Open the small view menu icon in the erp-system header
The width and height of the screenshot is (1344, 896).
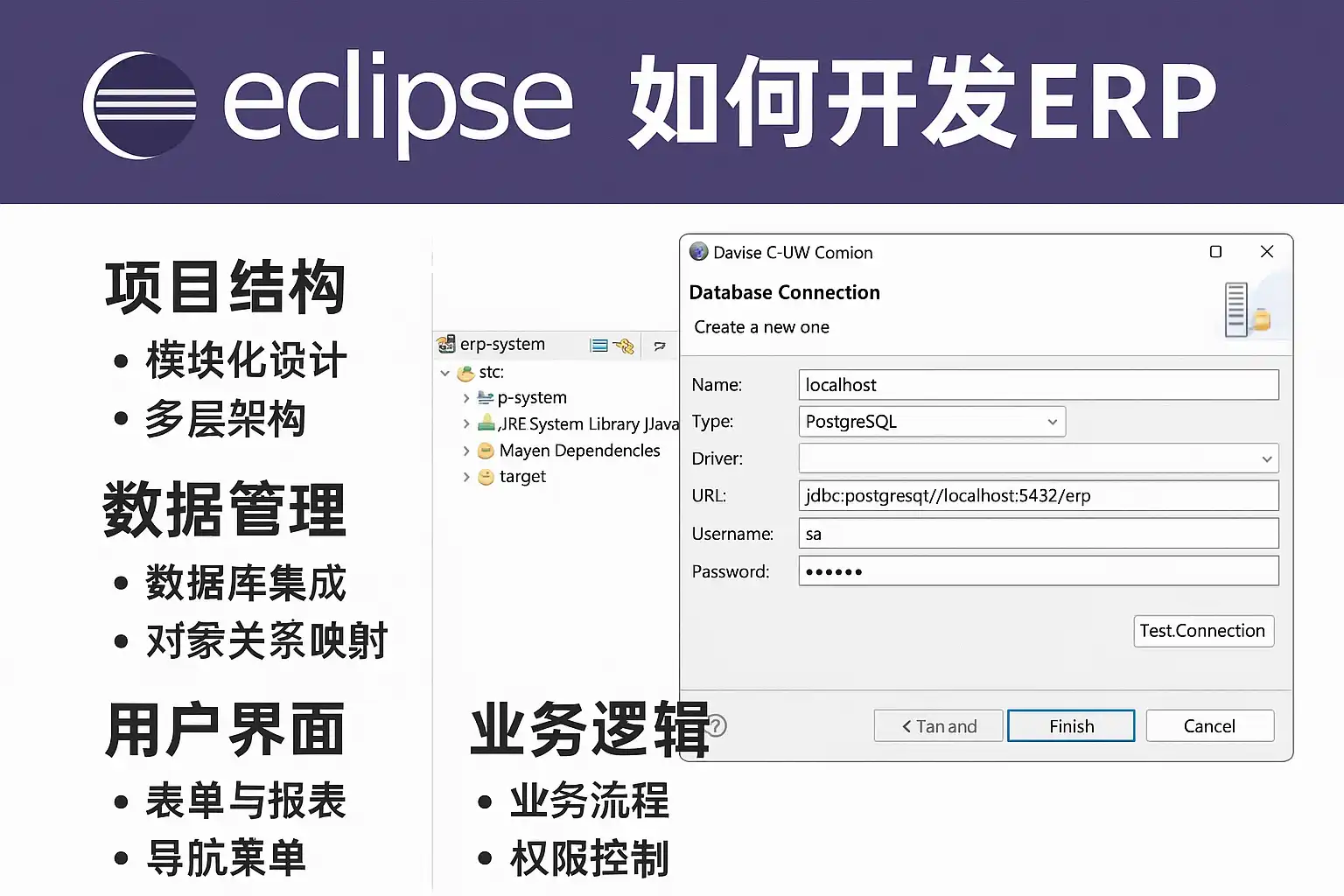660,346
